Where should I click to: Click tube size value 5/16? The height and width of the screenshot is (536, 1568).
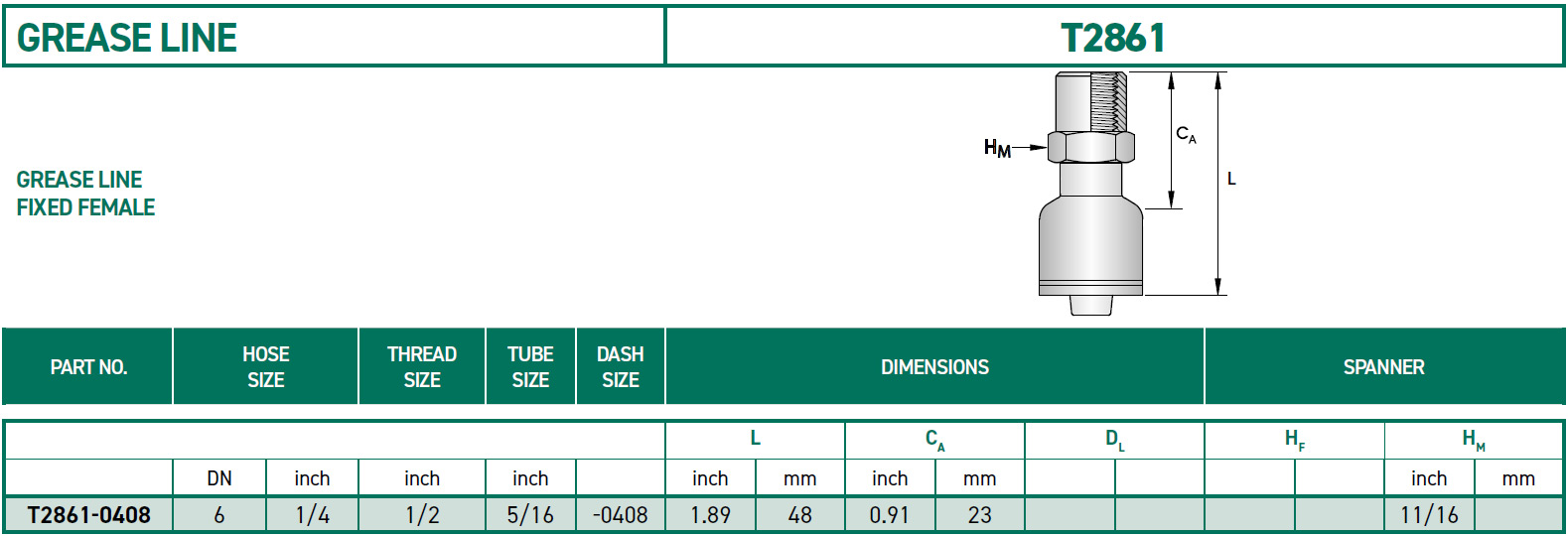click(530, 515)
